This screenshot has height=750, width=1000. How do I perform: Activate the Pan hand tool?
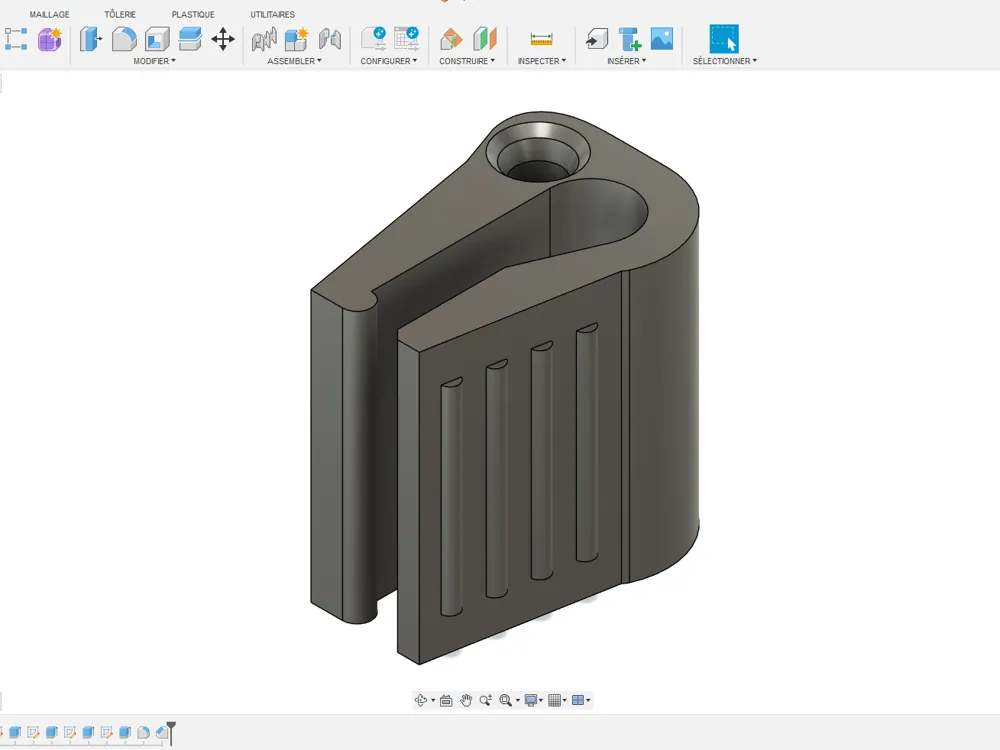[x=466, y=700]
